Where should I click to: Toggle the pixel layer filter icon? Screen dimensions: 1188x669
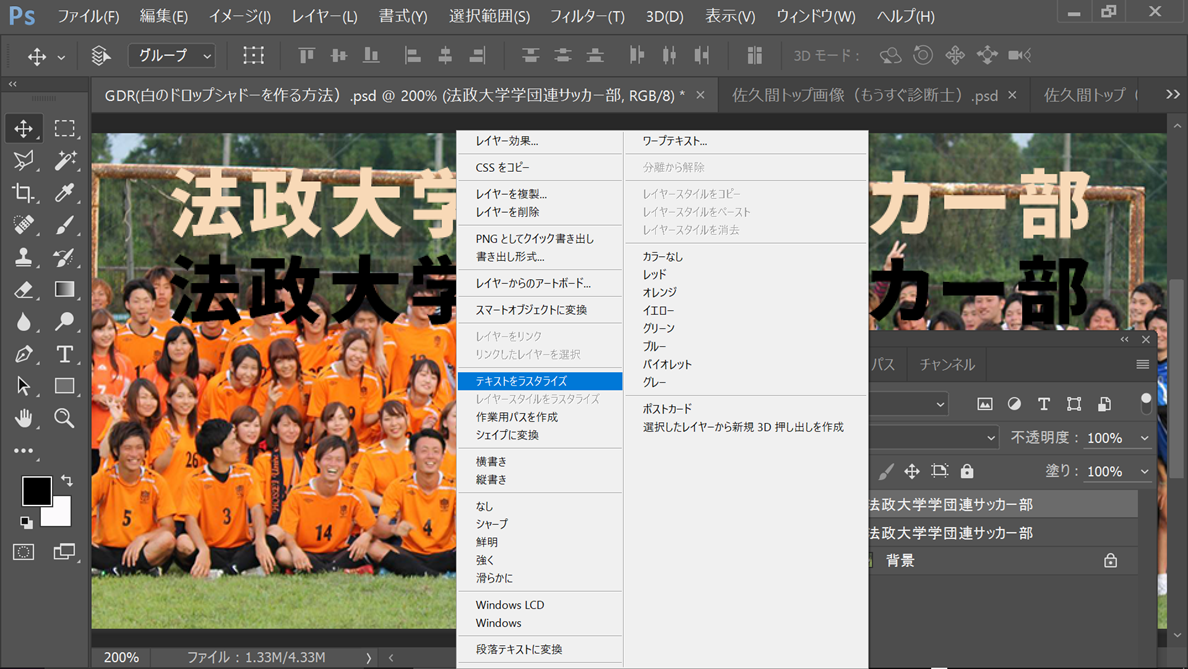click(984, 405)
